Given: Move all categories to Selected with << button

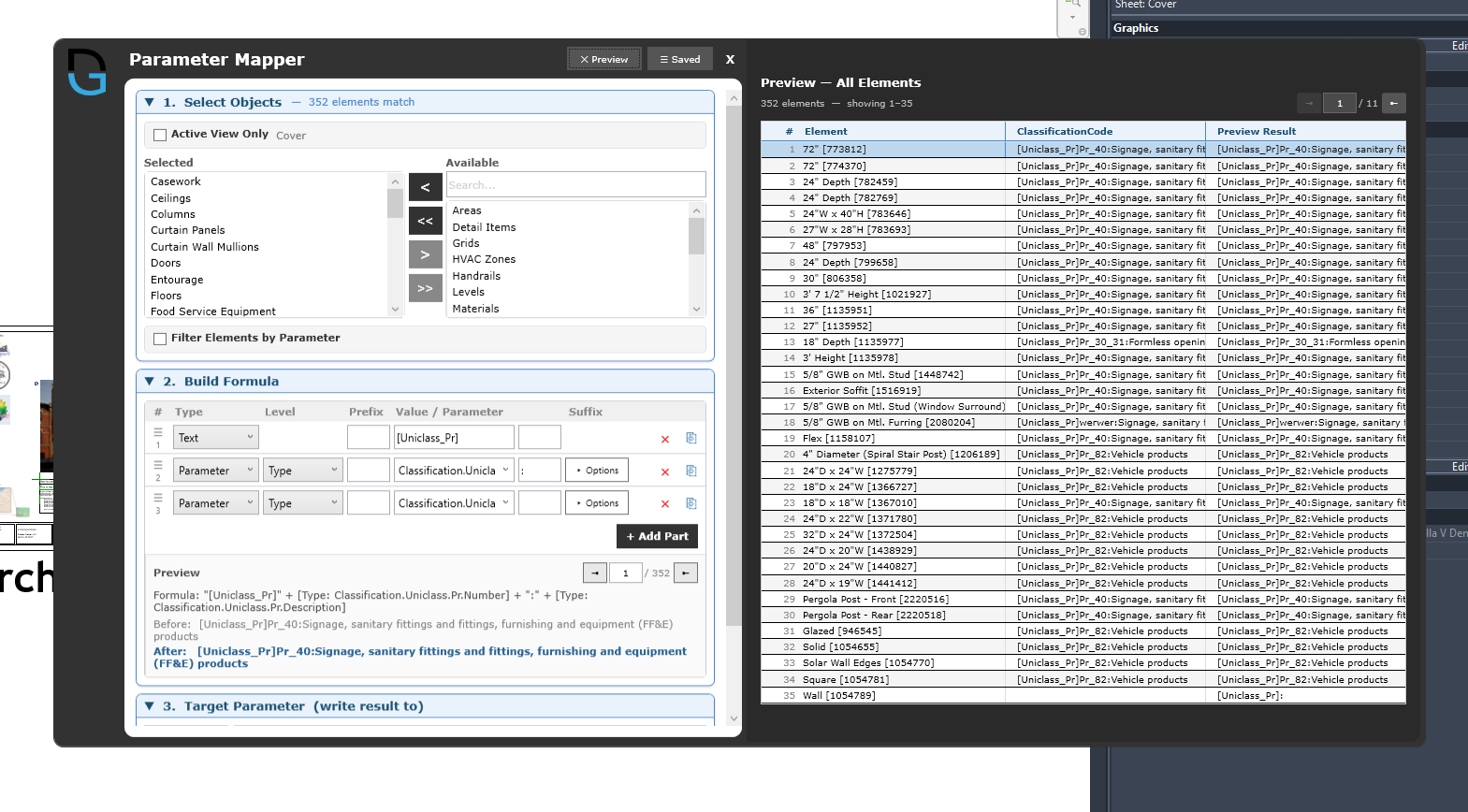Looking at the screenshot, I should click(425, 221).
